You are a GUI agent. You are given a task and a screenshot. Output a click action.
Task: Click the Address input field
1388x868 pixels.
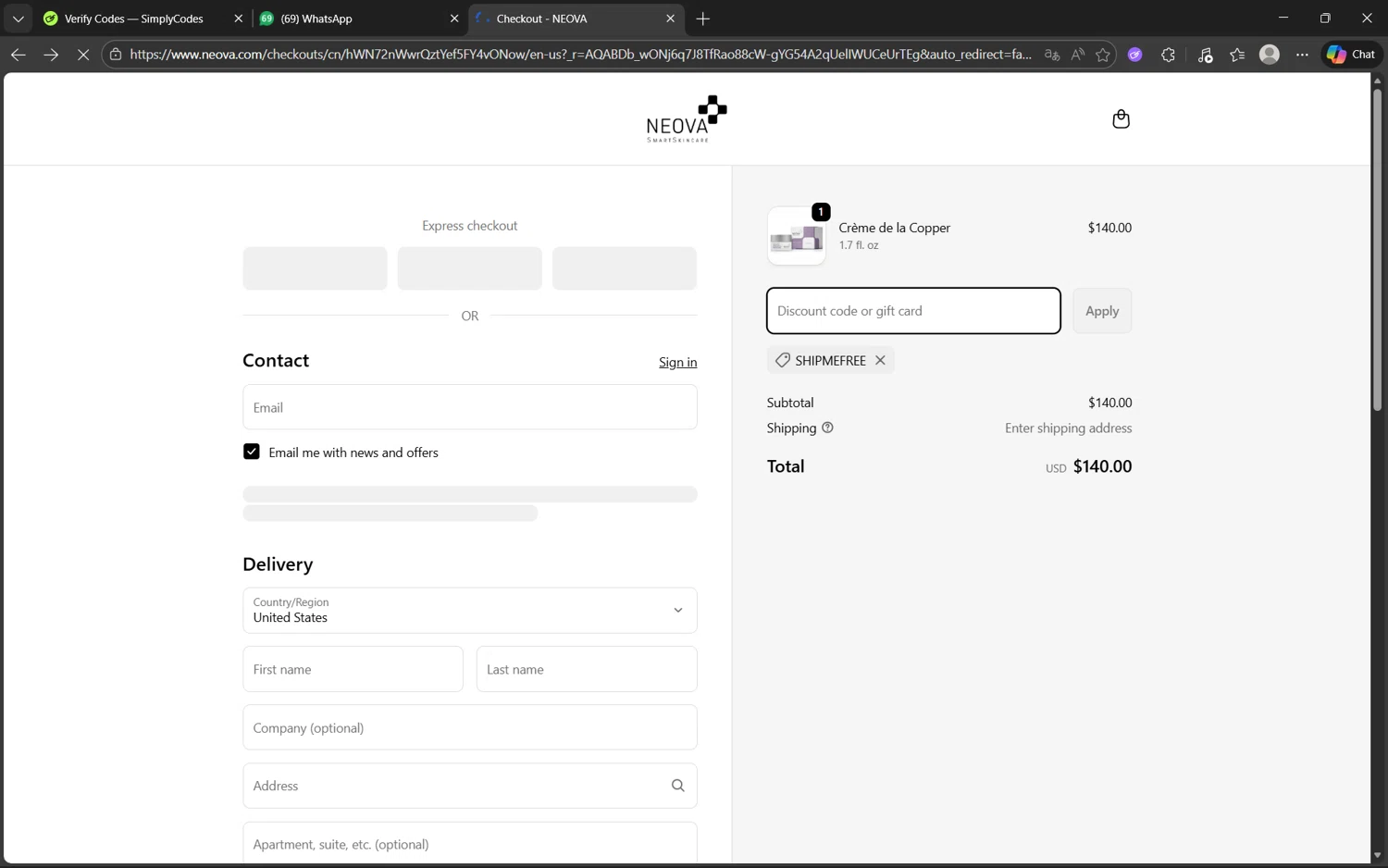(470, 786)
